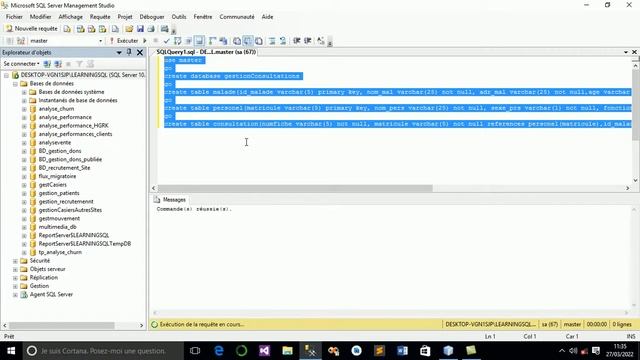
Task: Switch to the Messages tab
Action: (x=170, y=200)
